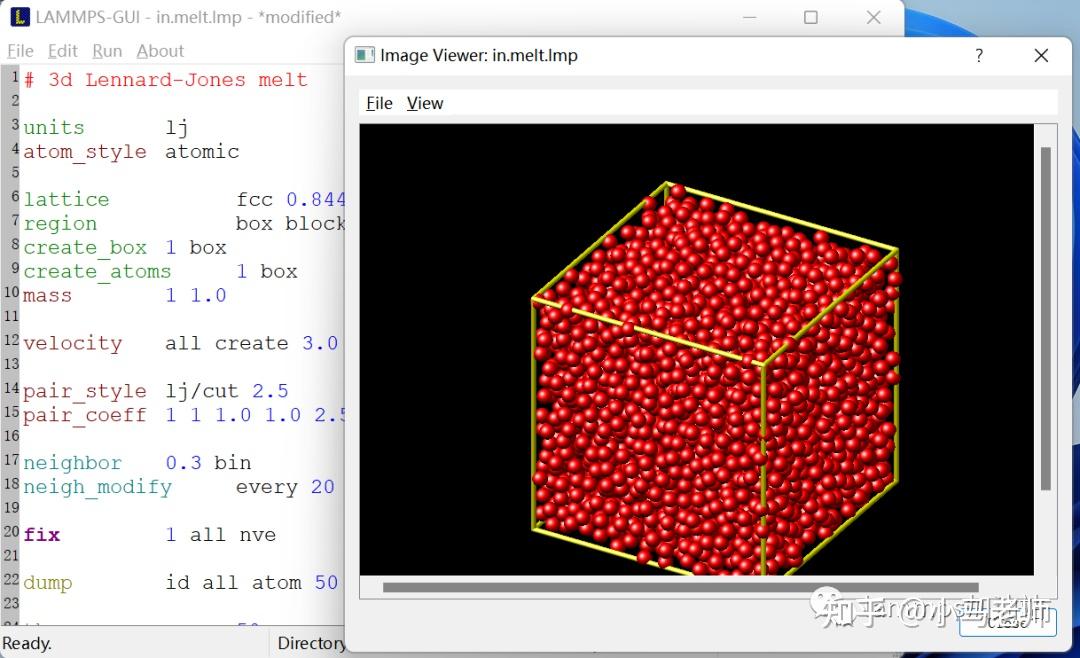The image size is (1080, 658).
Task: Click the rendered atom box image
Action: point(696,349)
